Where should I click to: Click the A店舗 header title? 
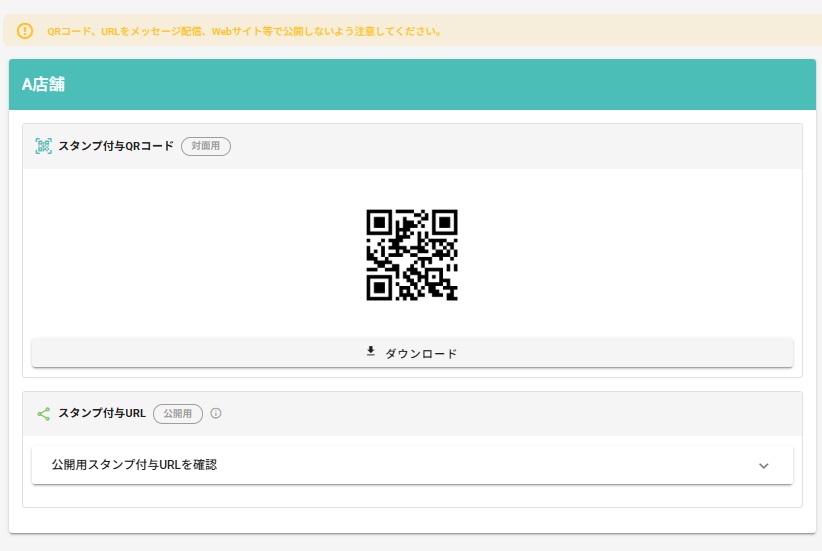pyautogui.click(x=44, y=84)
